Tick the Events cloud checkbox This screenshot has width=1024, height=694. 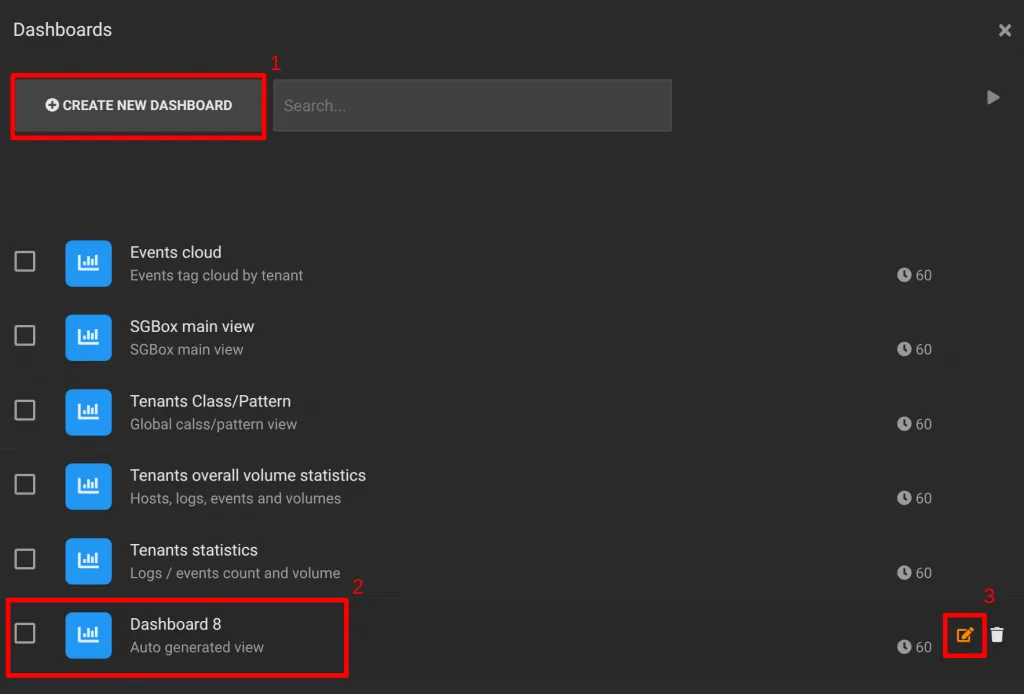point(25,261)
